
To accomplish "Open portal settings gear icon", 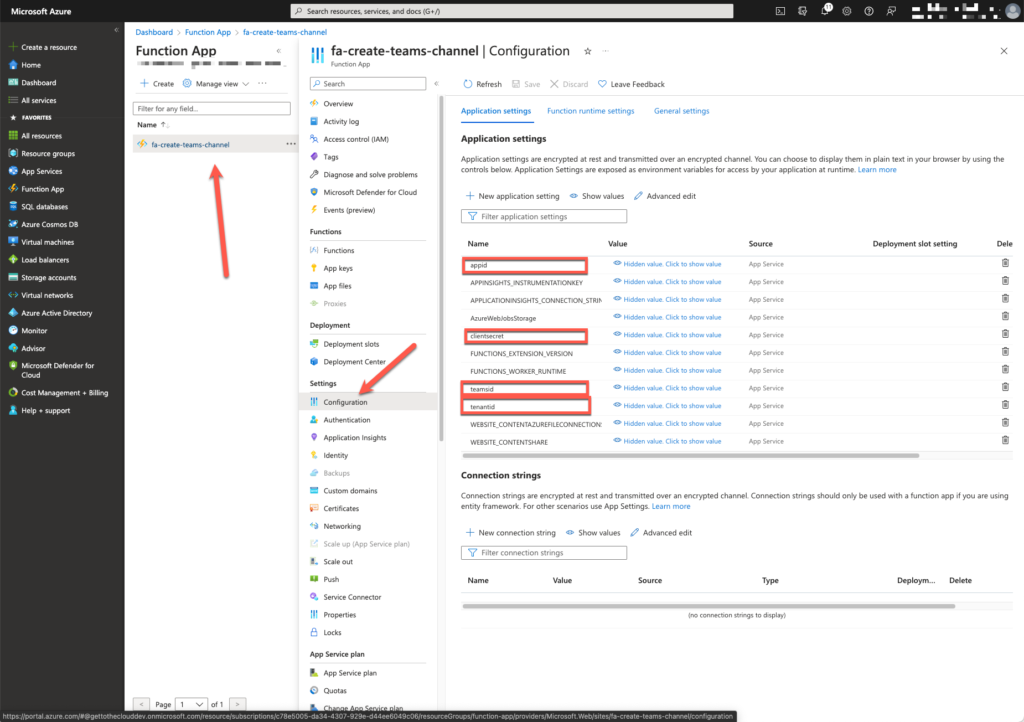I will [847, 11].
